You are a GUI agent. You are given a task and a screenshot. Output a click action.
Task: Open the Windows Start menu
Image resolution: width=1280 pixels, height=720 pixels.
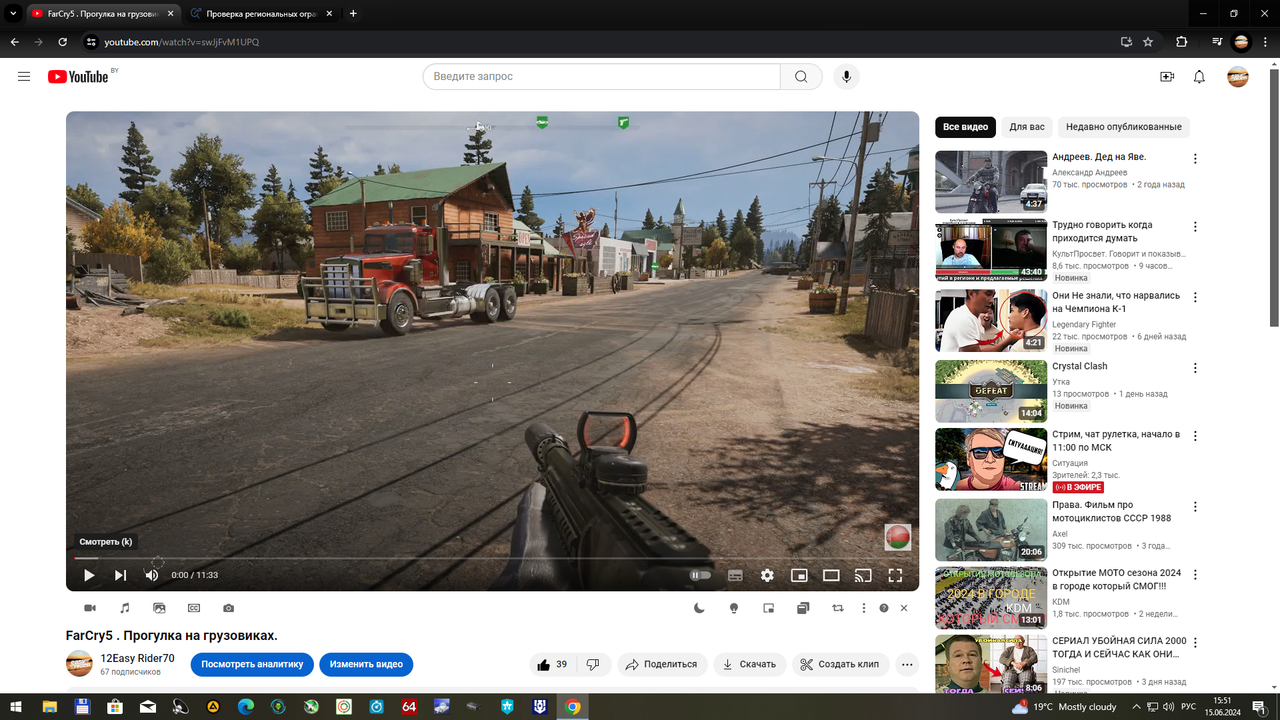tap(16, 706)
